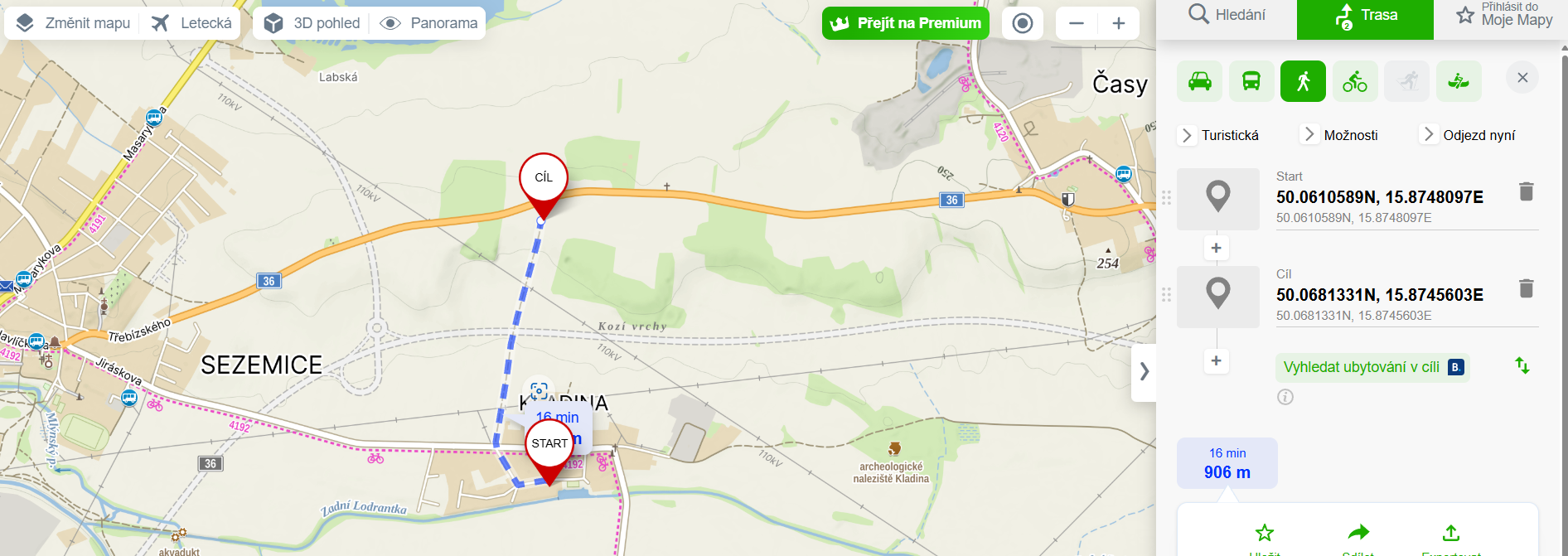Image resolution: width=1568 pixels, height=556 pixels.
Task: Click Přejít na Premium button
Action: [906, 23]
